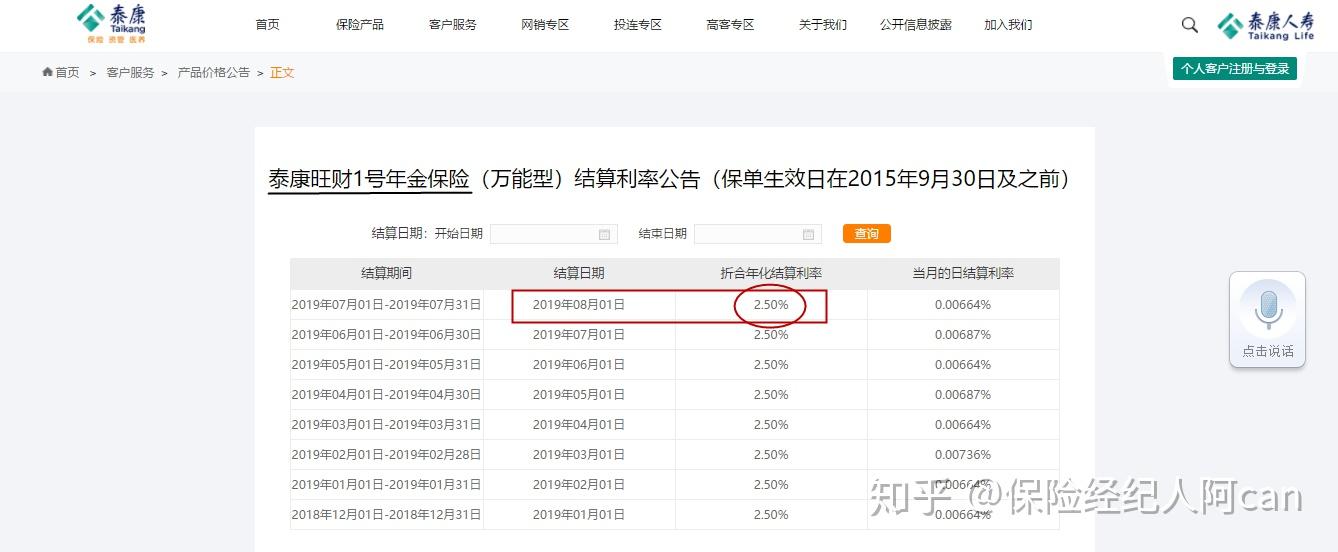Viewport: 1338px width, 552px height.
Task: Click 结算日期 column header
Action: pos(579,273)
